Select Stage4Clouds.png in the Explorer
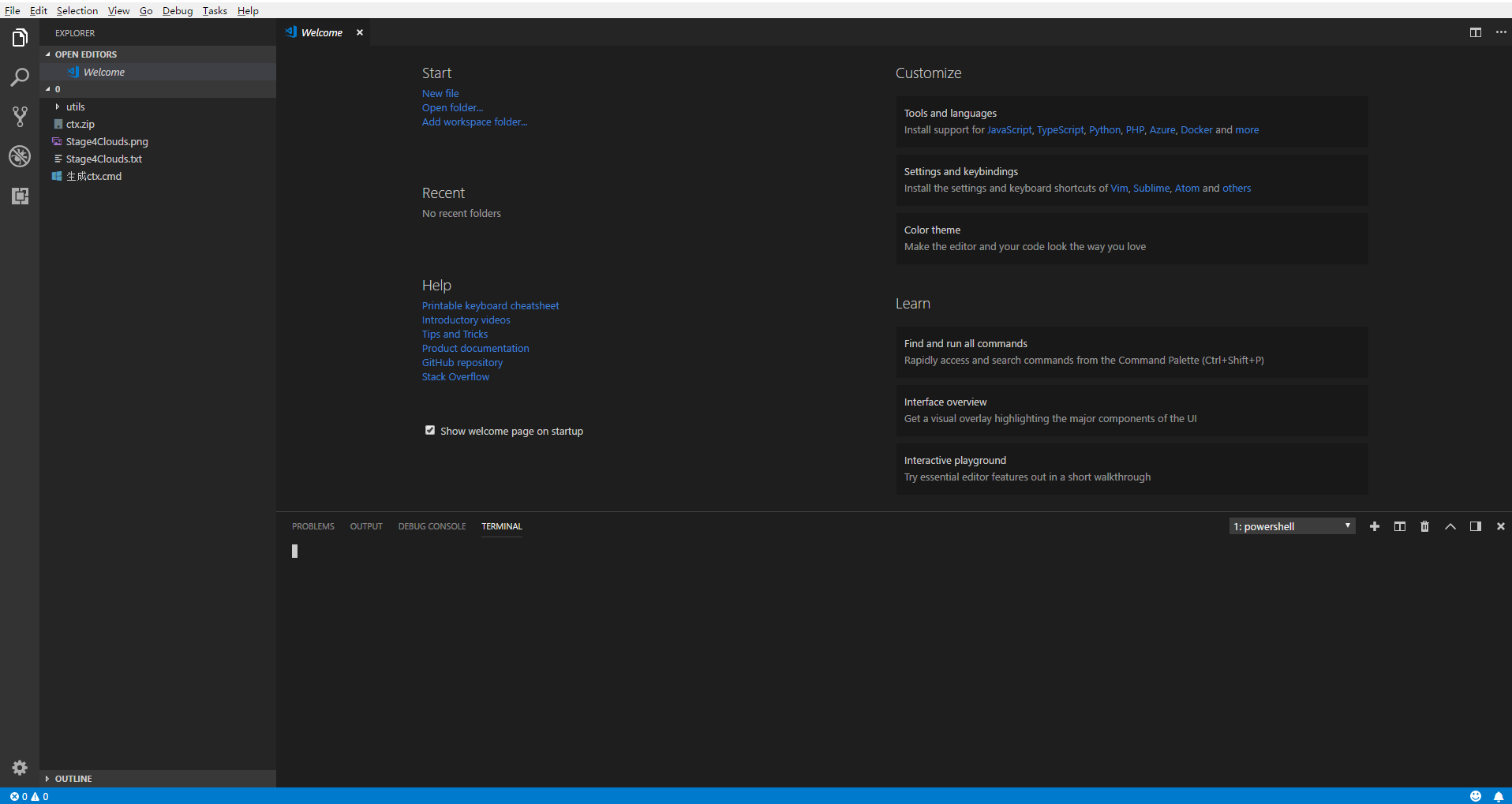 [107, 141]
